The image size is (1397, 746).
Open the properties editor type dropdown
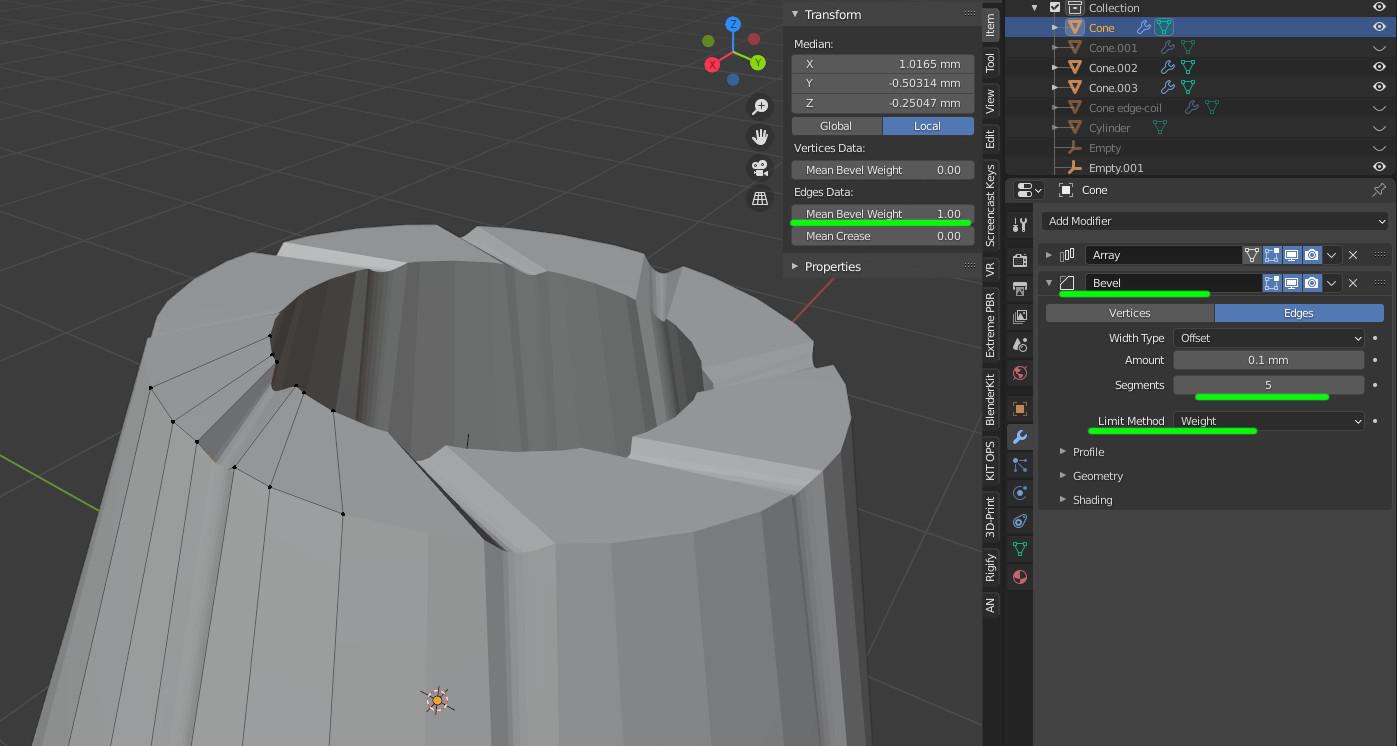coord(1029,190)
